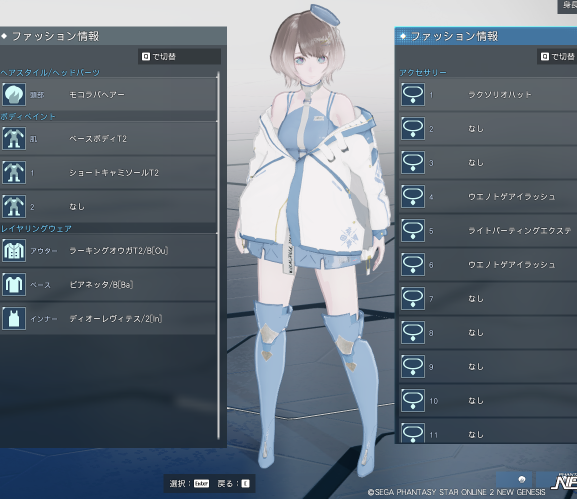This screenshot has width=577, height=499.
Task: Click the right panel で切替 switch button
Action: click(x=557, y=56)
